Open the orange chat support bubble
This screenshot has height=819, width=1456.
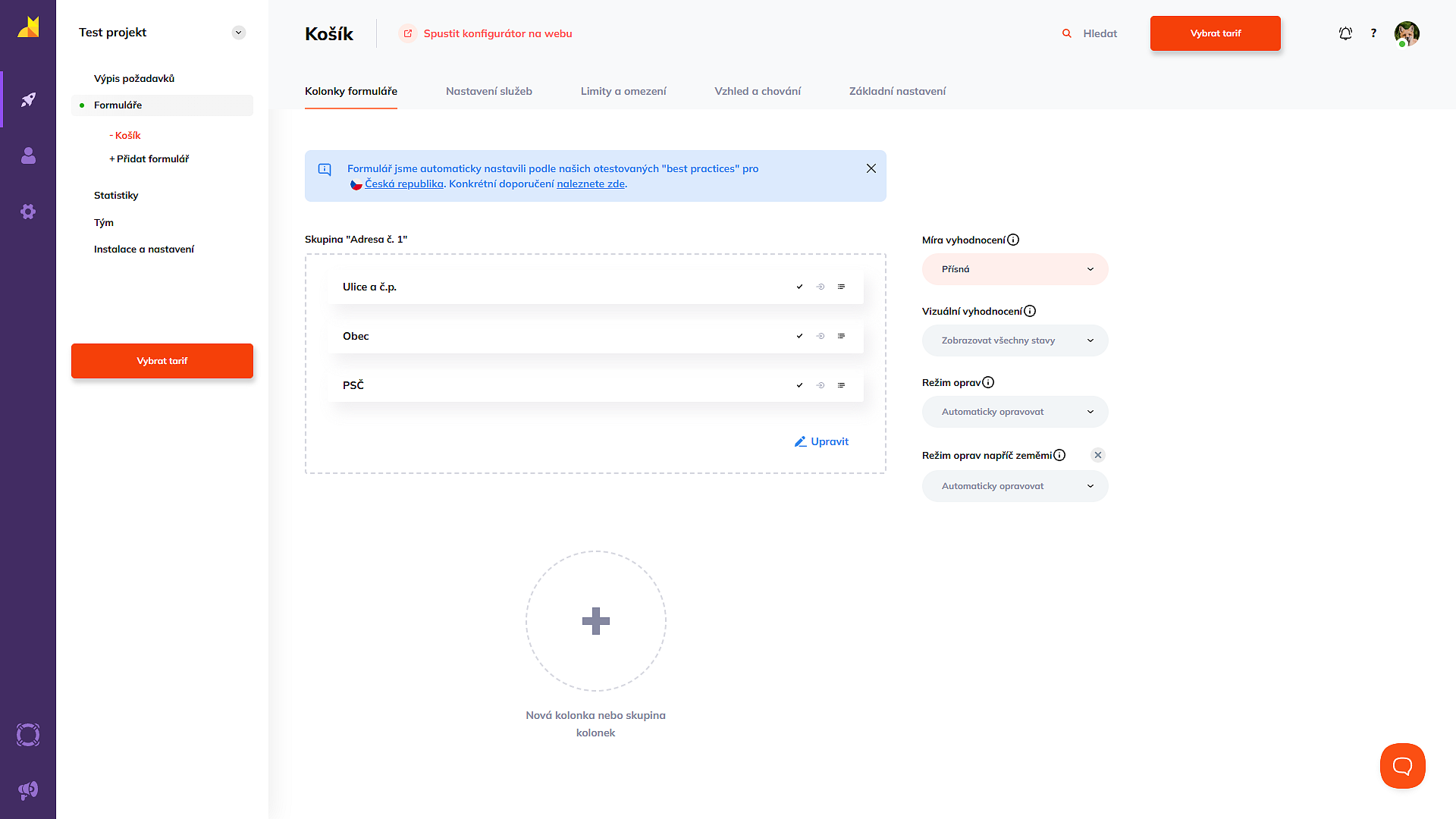click(1402, 766)
